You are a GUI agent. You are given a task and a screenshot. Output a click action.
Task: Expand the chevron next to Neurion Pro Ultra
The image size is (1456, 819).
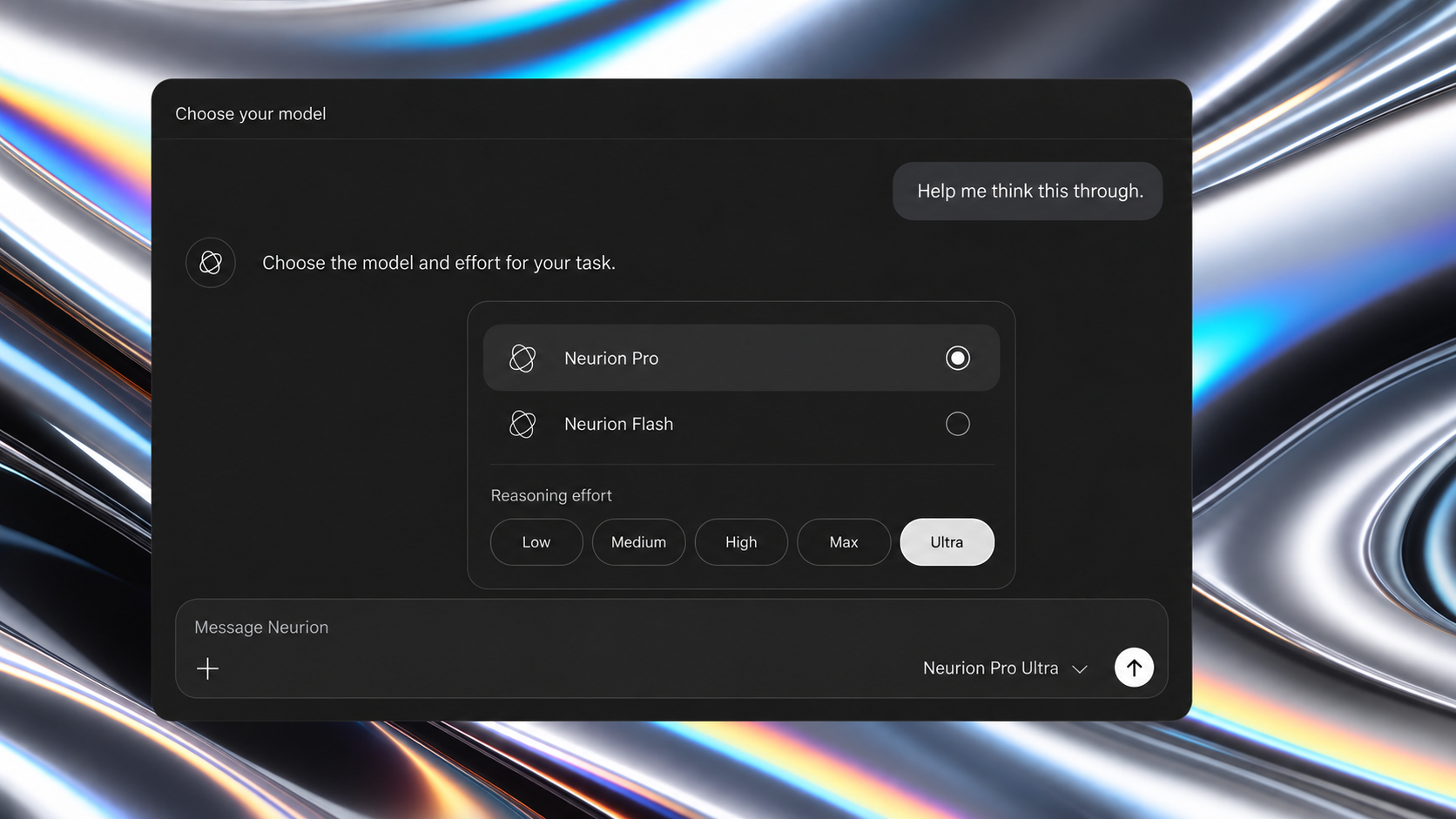click(x=1080, y=669)
